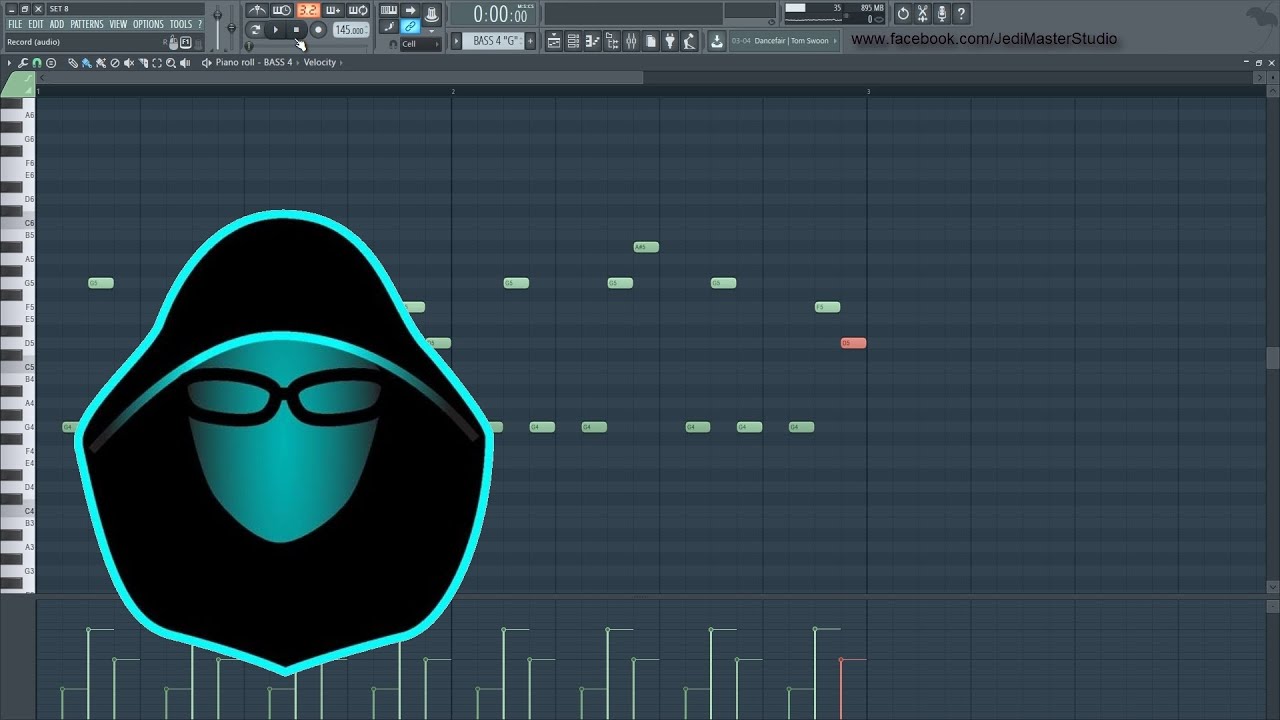
Task: Open the piano roll main menu arrow
Action: click(10, 62)
